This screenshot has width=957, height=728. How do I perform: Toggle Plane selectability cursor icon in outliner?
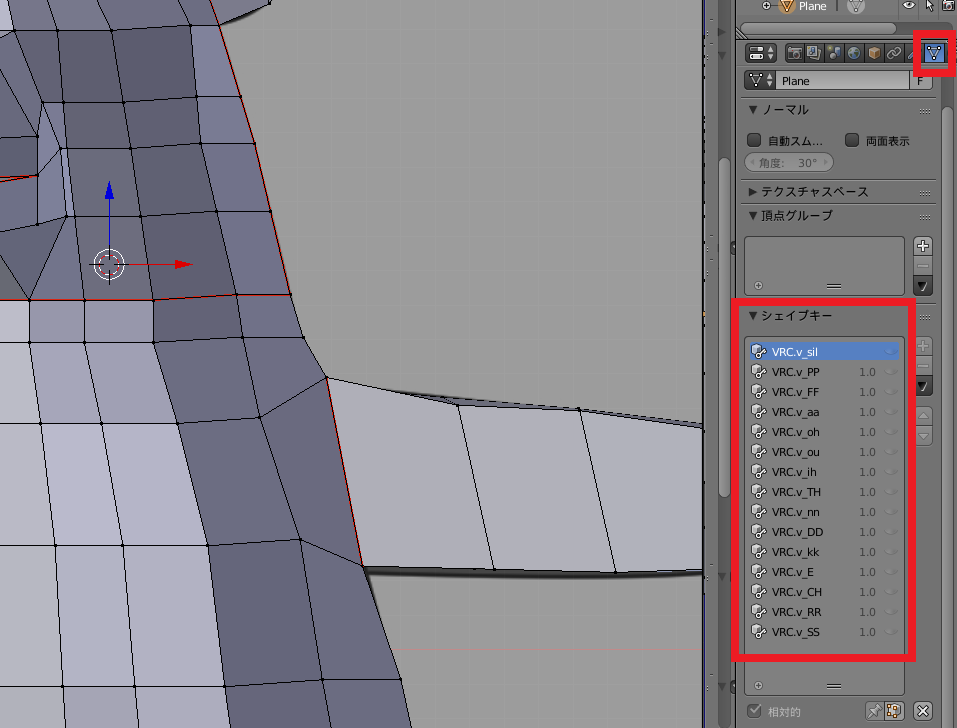pyautogui.click(x=930, y=5)
